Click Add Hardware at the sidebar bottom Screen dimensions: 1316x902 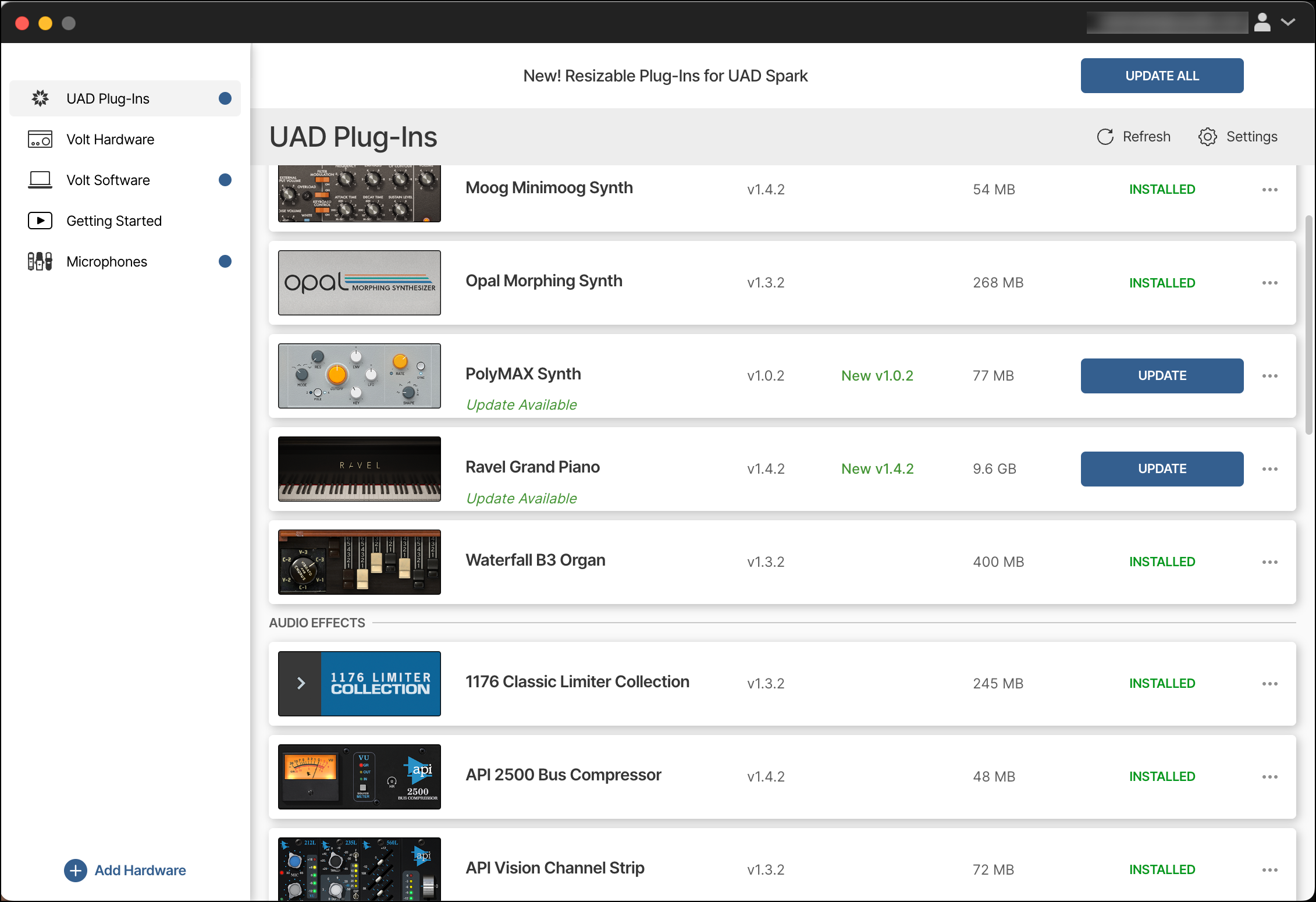pyautogui.click(x=125, y=870)
